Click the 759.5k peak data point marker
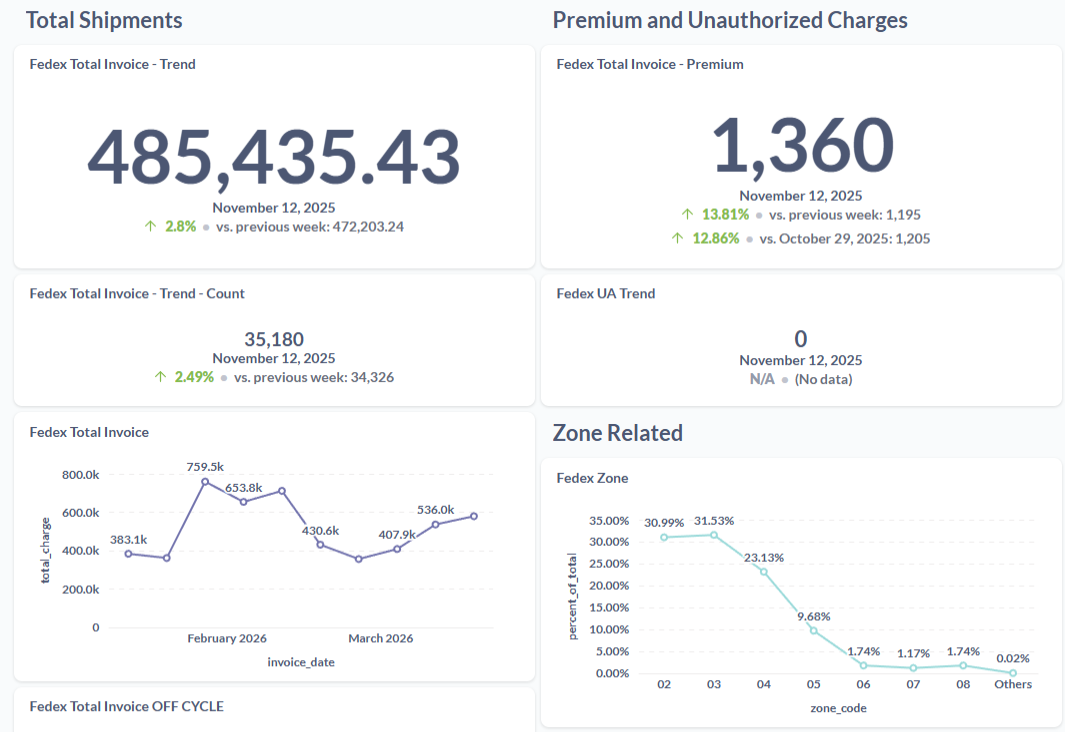The width and height of the screenshot is (1065, 732). click(206, 483)
